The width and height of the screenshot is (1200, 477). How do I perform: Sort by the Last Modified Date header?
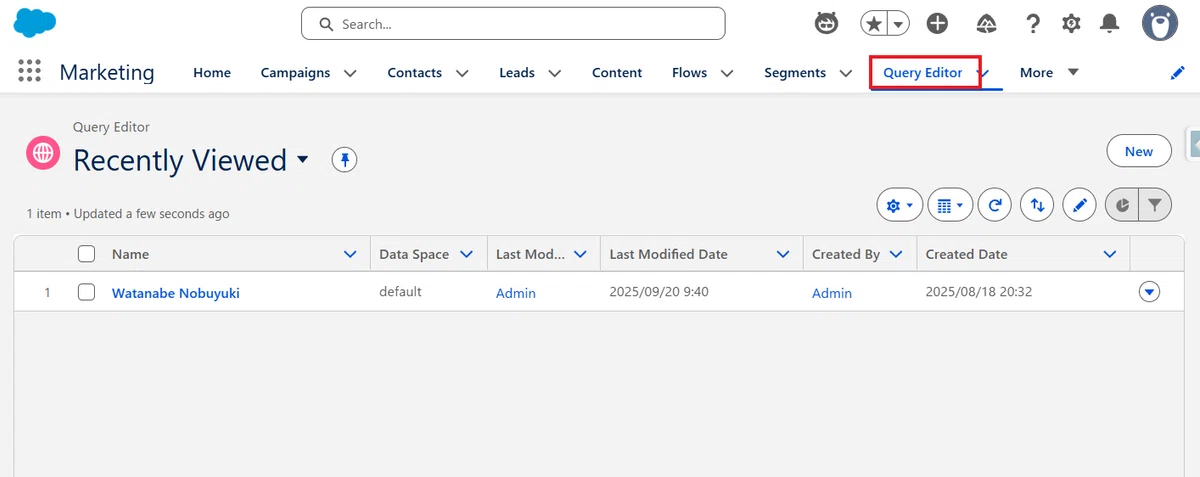(669, 254)
